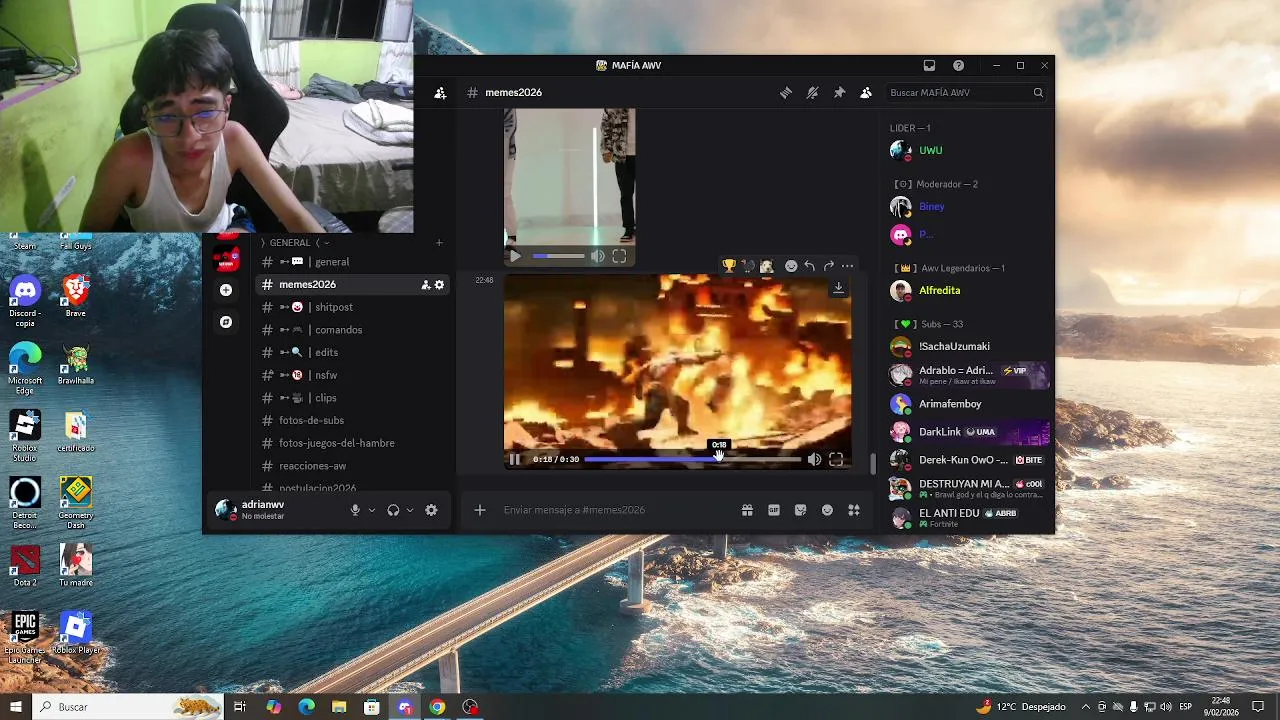1280x720 pixels.
Task: Open microphone input options dropdown arrow
Action: point(372,510)
